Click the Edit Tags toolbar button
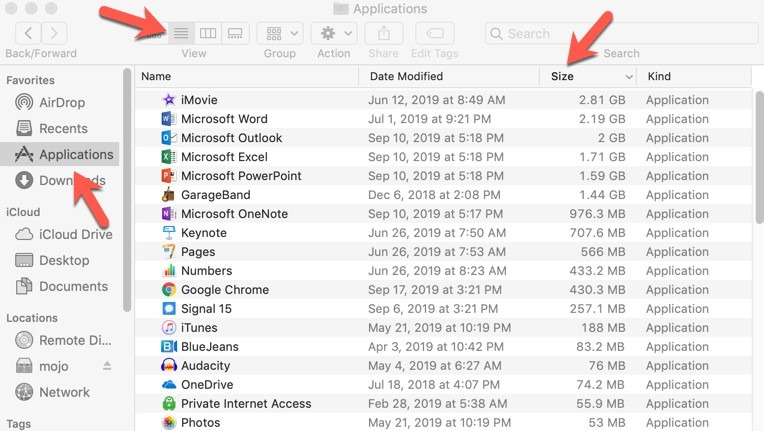This screenshot has width=764, height=431. (435, 33)
